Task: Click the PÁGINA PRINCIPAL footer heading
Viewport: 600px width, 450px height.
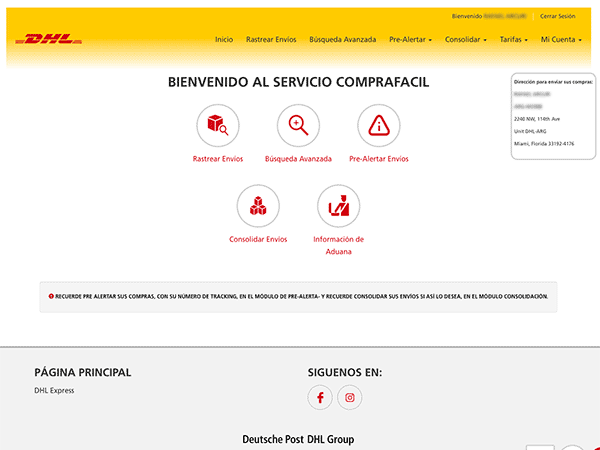Action: pyautogui.click(x=83, y=372)
